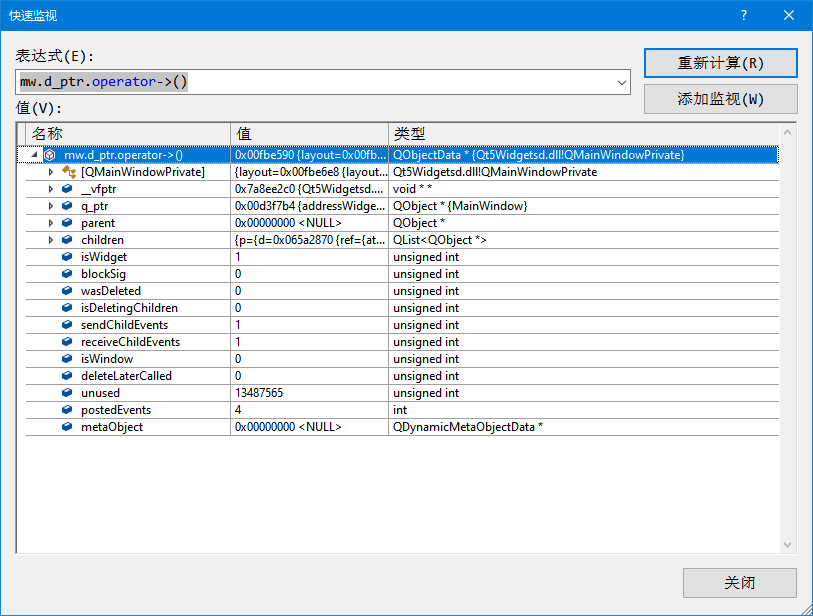Image resolution: width=813 pixels, height=616 pixels.
Task: Select the isWidget row name
Action: pyautogui.click(x=104, y=257)
